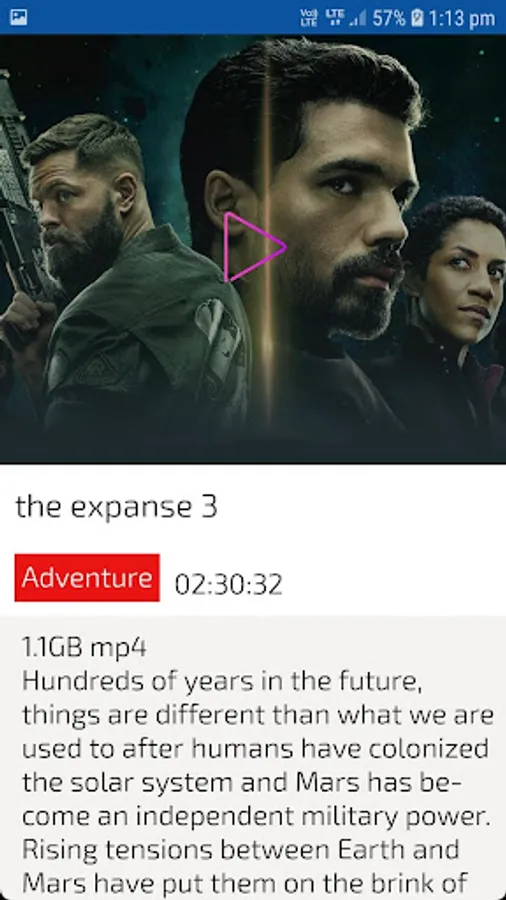Tap the line "Rising tensions between Earth and"

(x=240, y=849)
